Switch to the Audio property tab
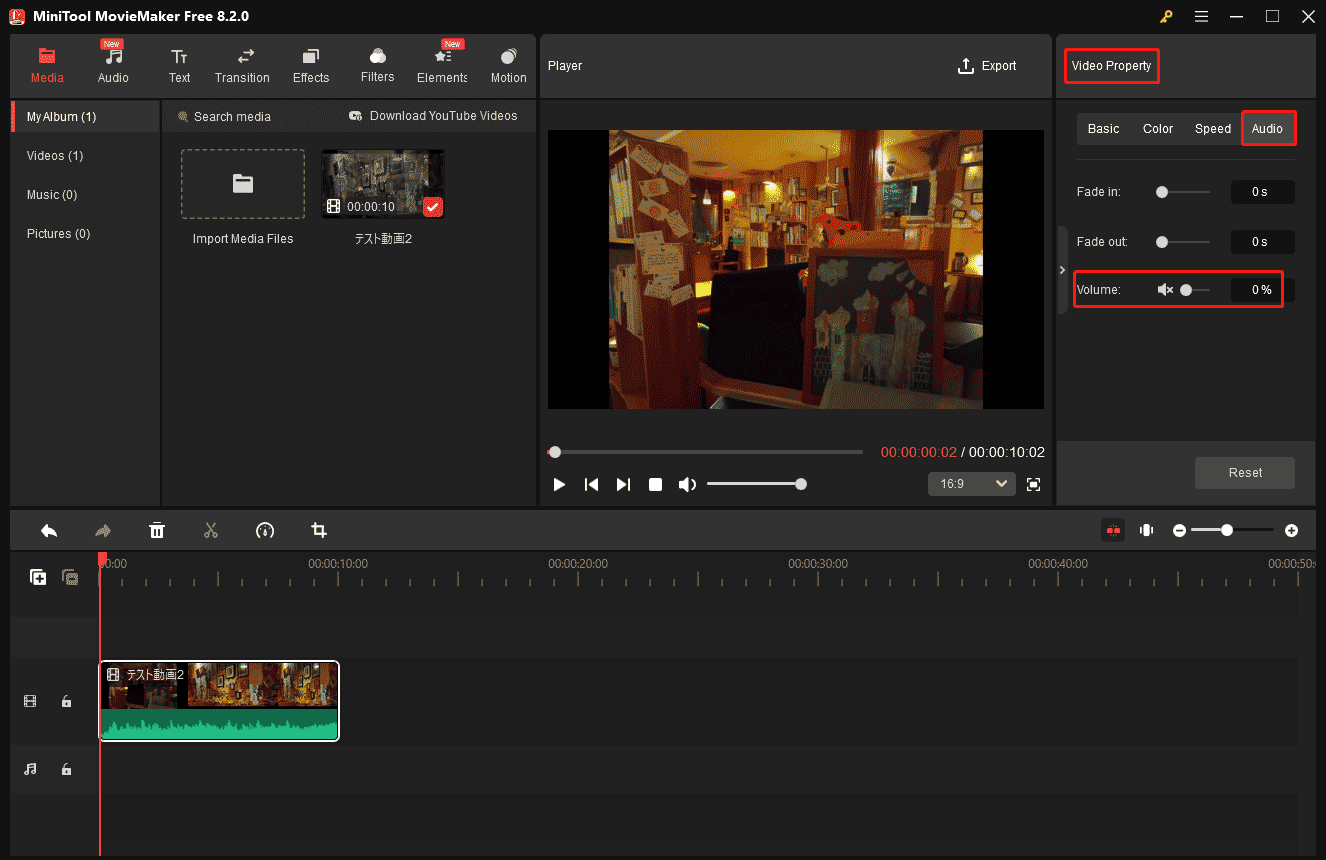The height and width of the screenshot is (860, 1326). [x=1268, y=129]
